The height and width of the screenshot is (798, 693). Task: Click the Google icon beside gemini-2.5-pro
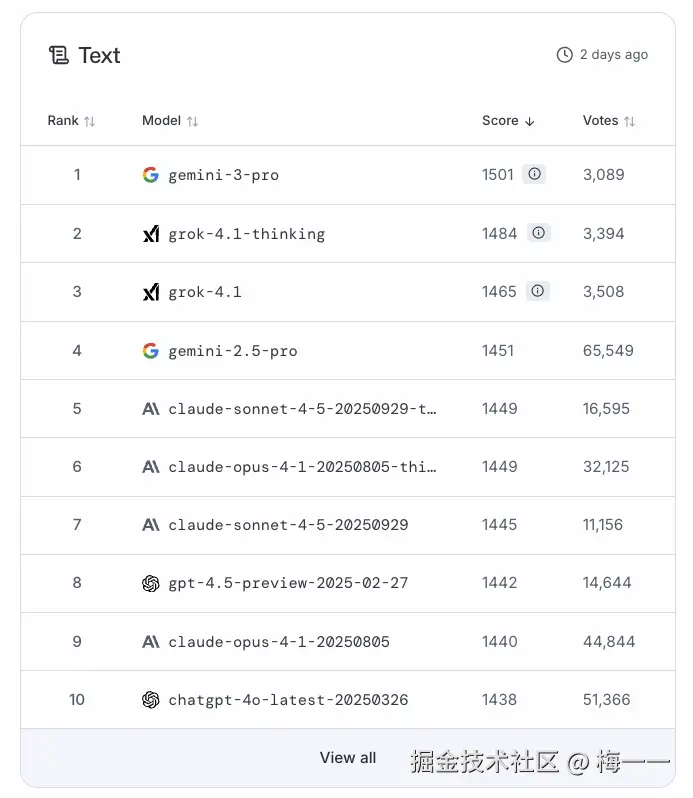click(x=151, y=351)
